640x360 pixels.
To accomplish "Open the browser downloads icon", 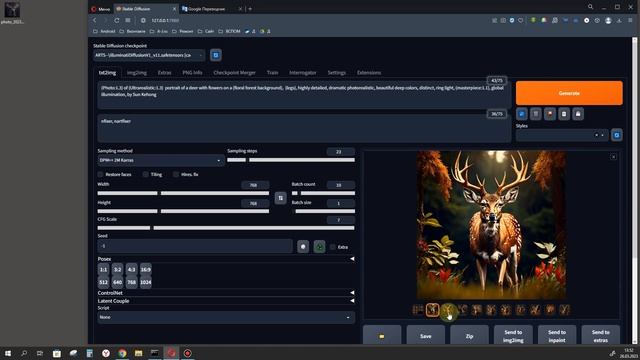I will tap(619, 20).
